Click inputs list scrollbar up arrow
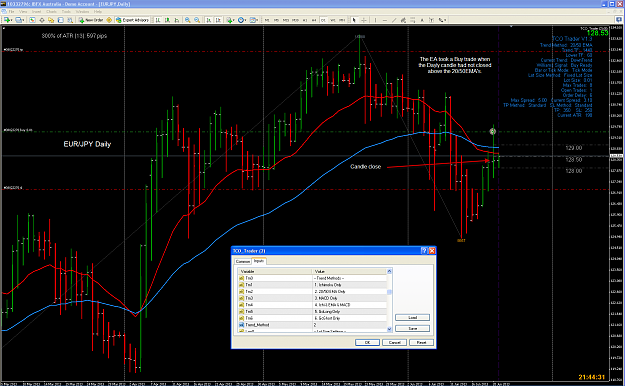625x386 pixels. tap(389, 271)
